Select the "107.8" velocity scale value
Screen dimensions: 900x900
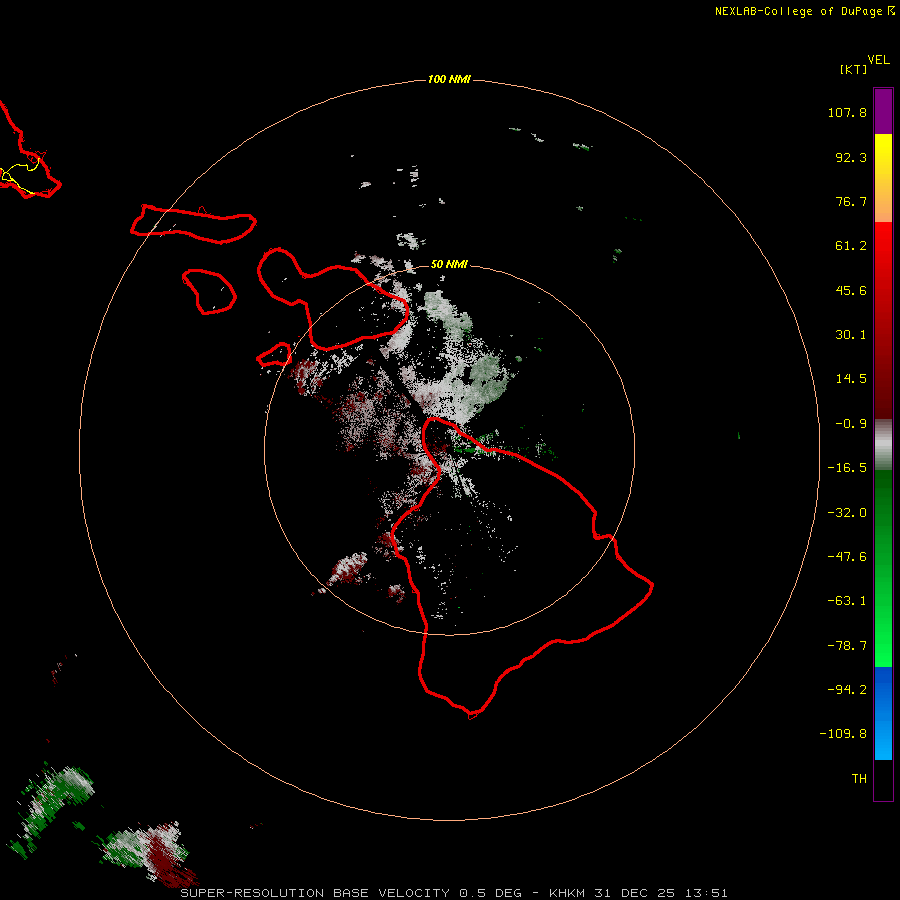(847, 112)
